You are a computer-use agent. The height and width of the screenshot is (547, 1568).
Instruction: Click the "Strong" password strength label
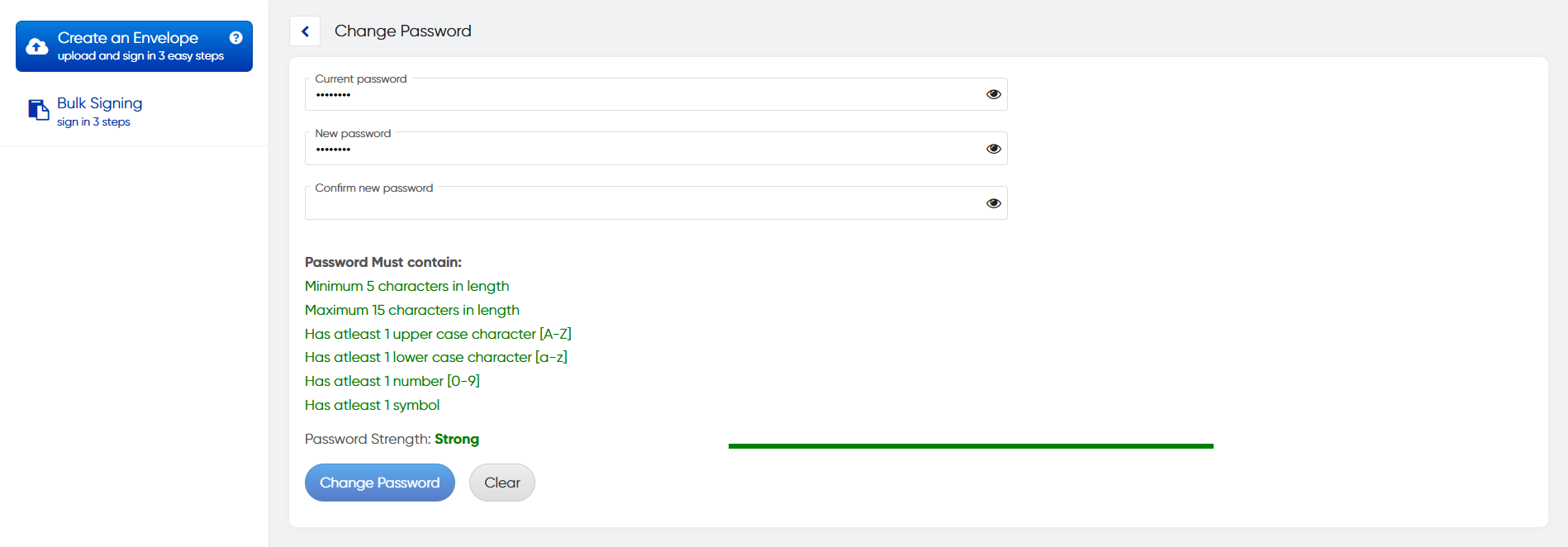pyautogui.click(x=457, y=439)
